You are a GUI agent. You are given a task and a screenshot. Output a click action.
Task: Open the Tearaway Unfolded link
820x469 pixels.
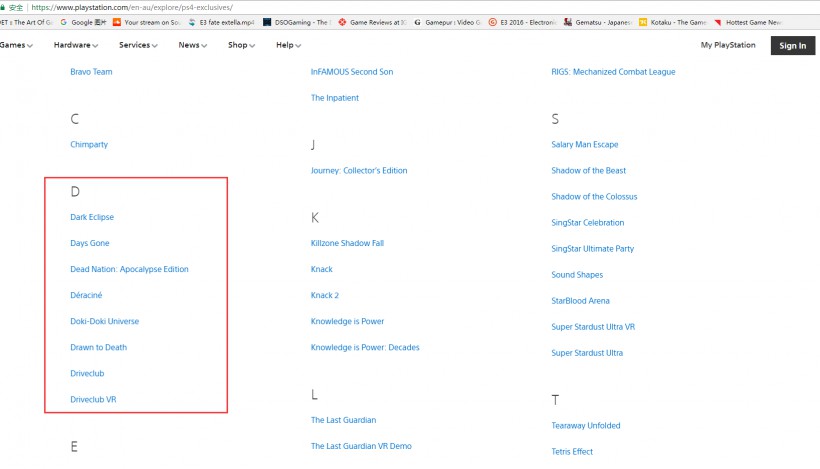click(x=586, y=426)
